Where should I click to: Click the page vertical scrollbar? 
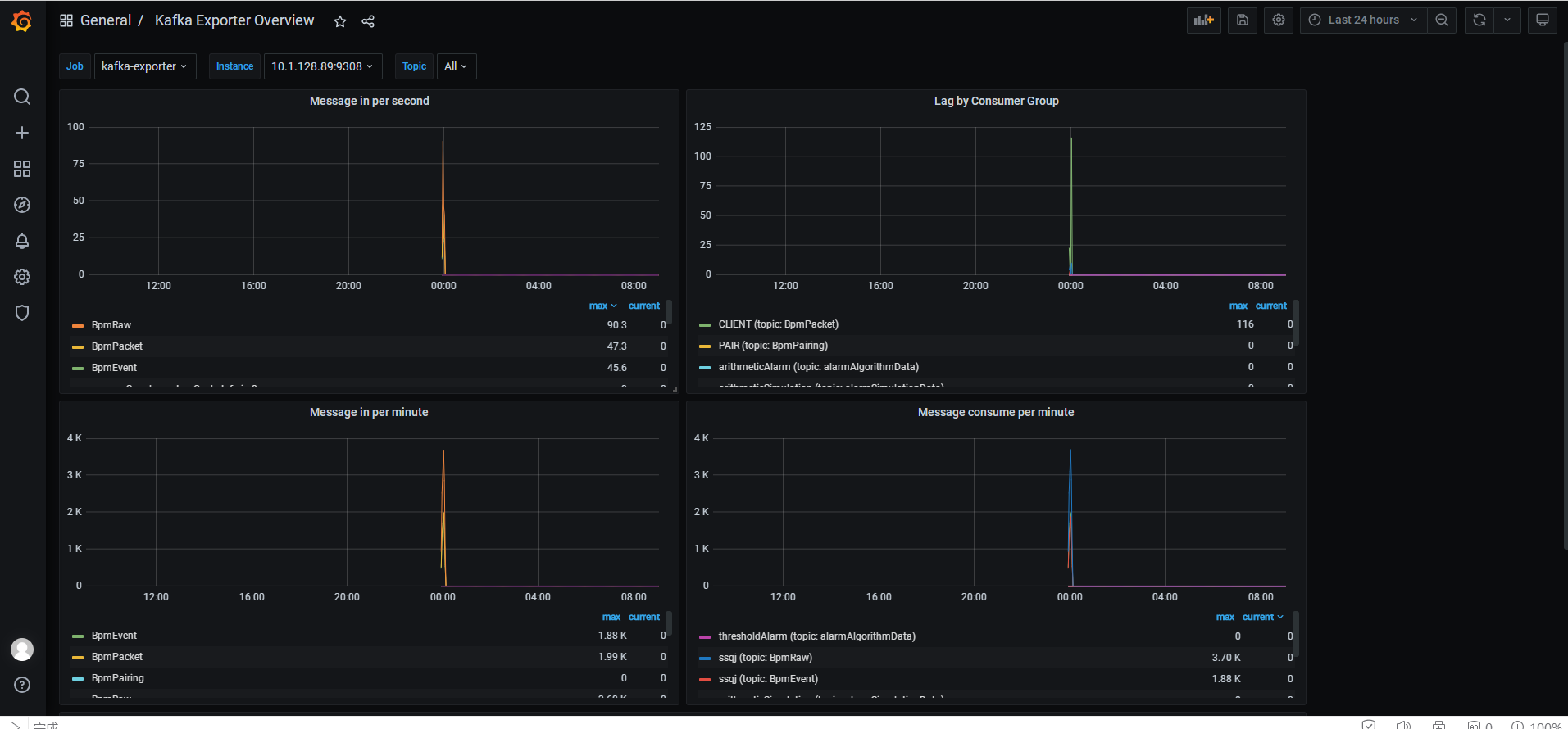click(x=1565, y=295)
